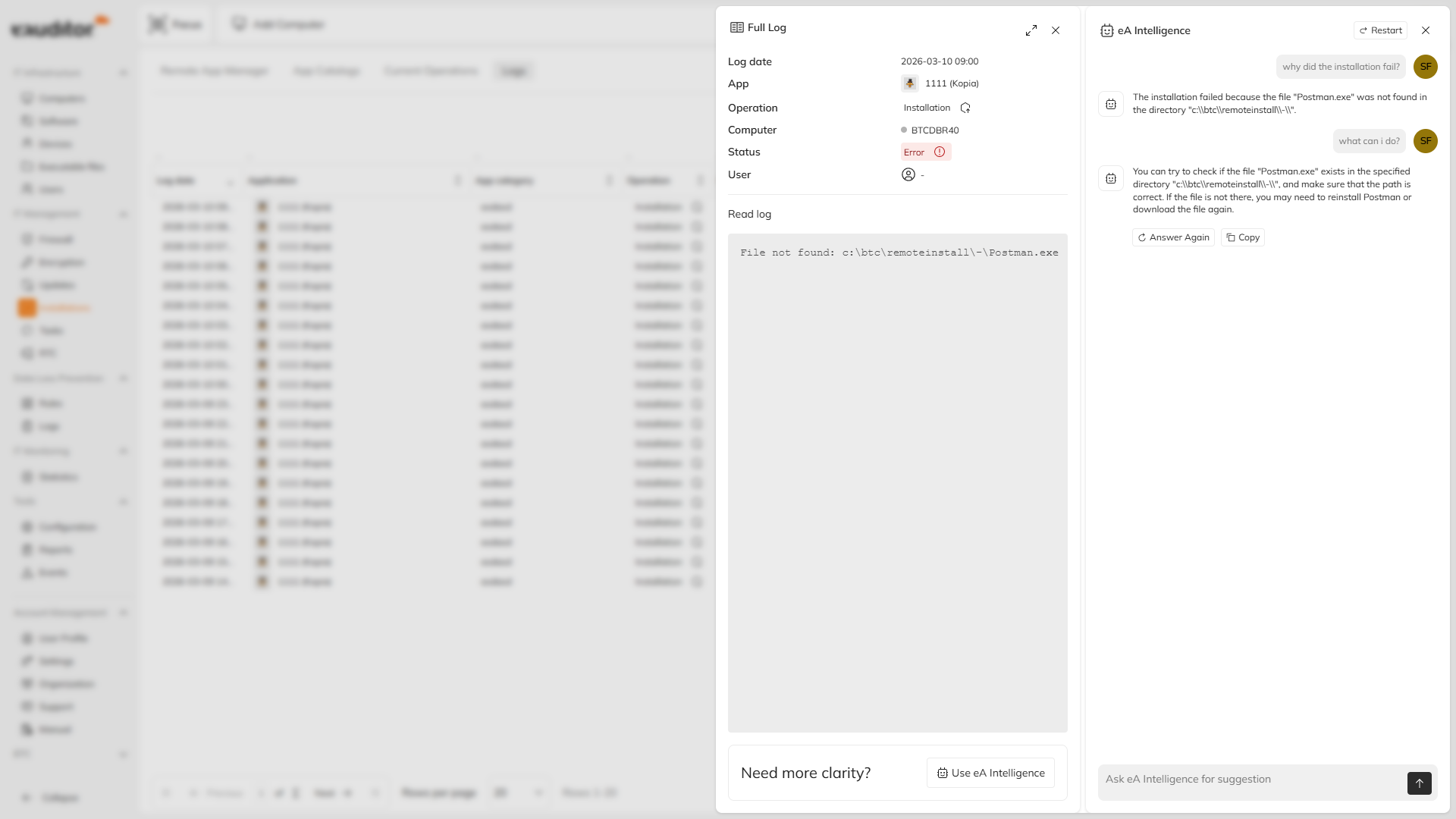Click the Full Log book icon

tap(736, 27)
